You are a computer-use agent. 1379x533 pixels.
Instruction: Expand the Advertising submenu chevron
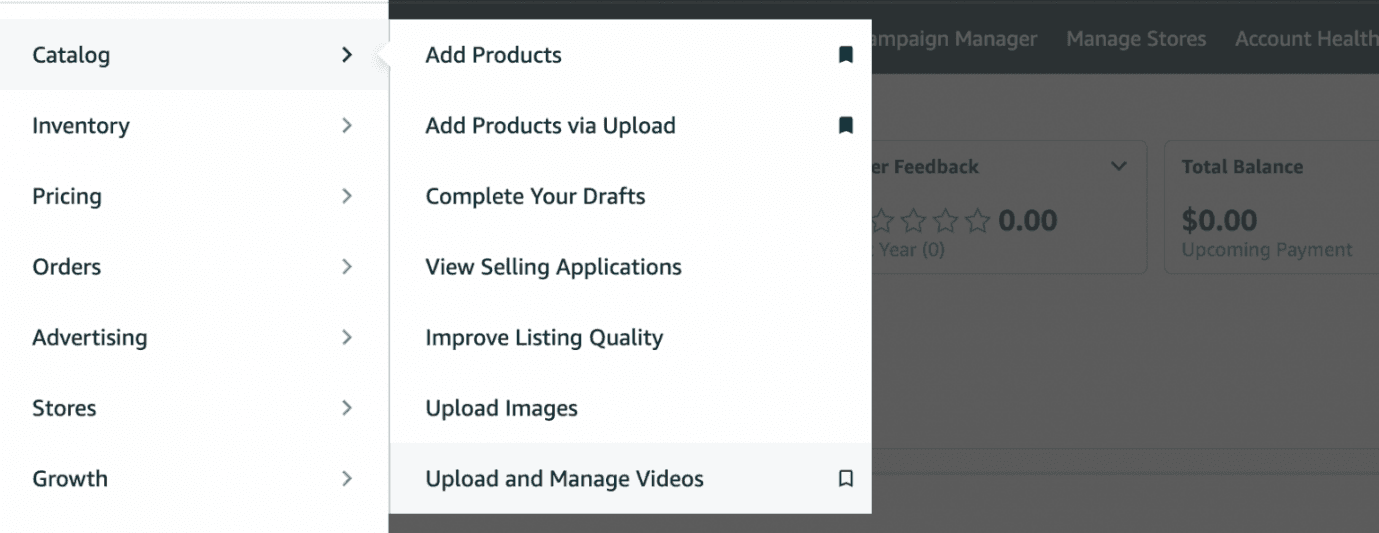(x=347, y=337)
